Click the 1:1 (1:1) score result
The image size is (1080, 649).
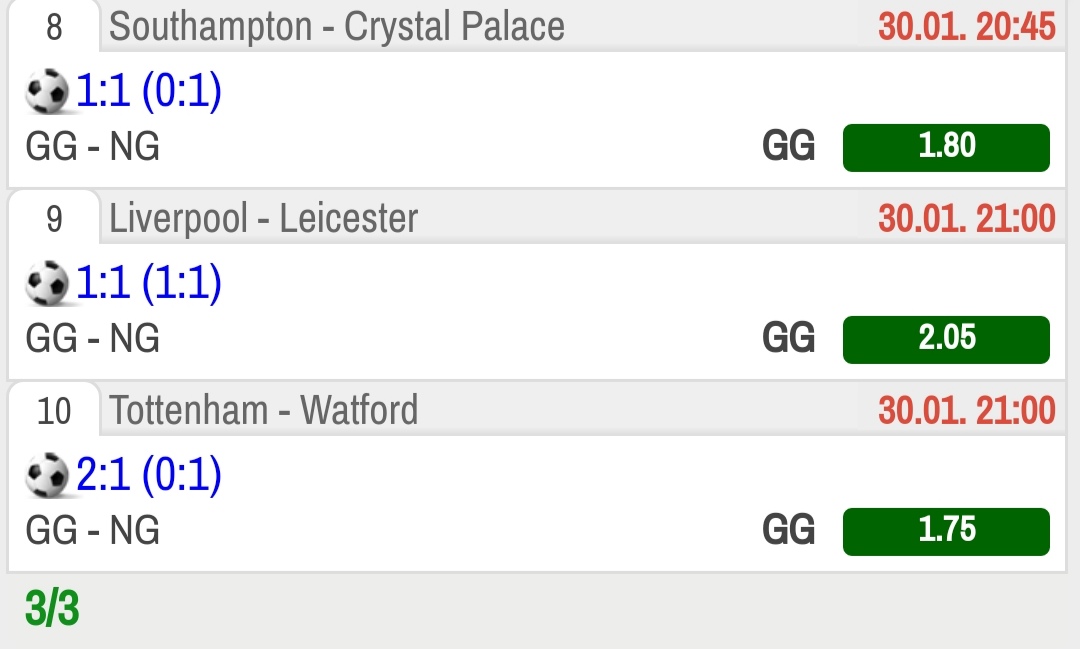149,282
